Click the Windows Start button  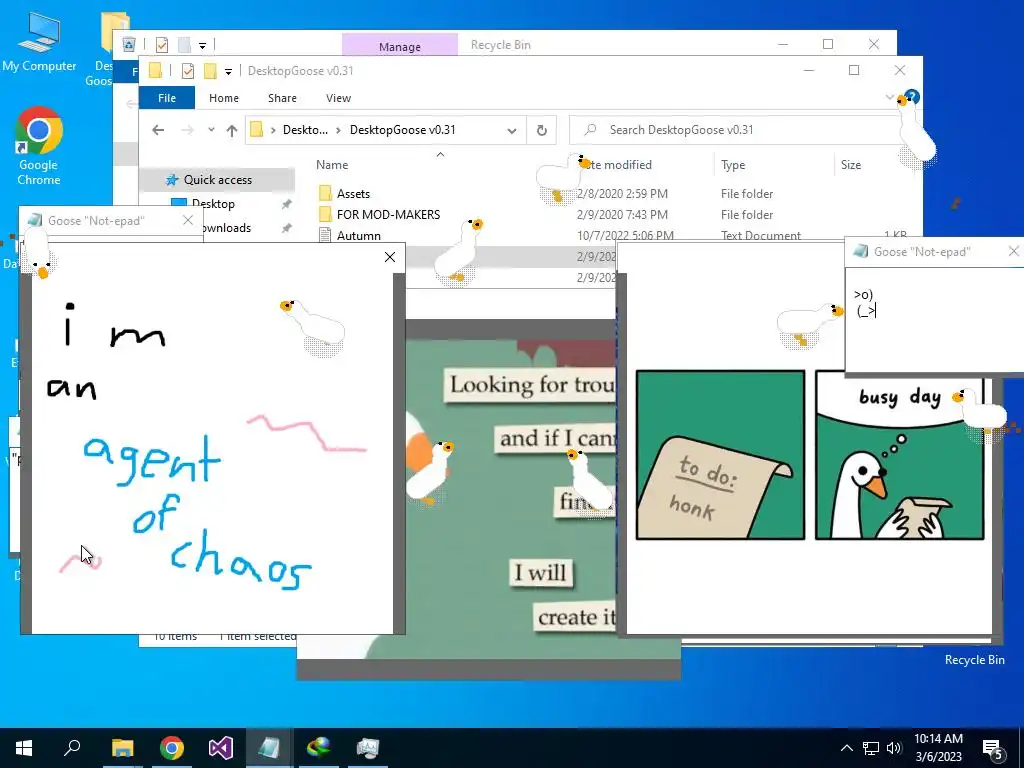click(24, 748)
